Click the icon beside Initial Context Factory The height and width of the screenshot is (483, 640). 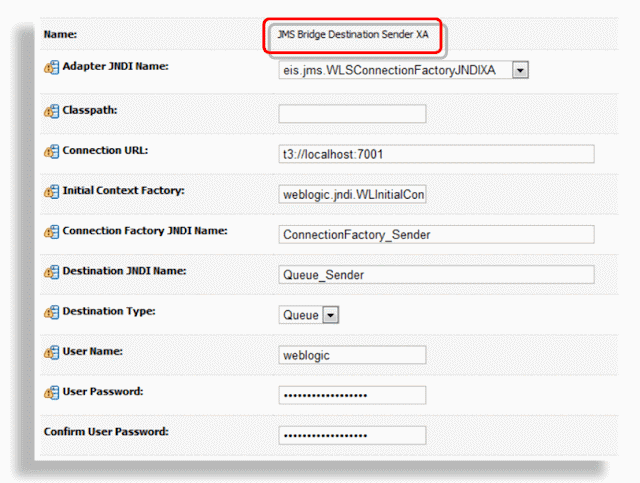click(x=51, y=191)
